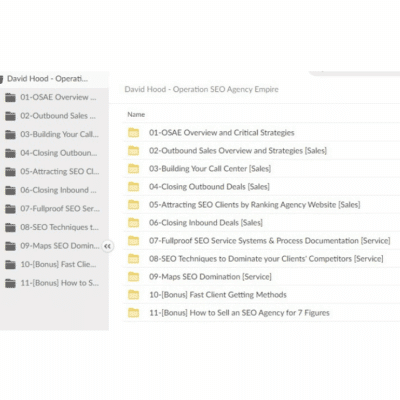Click yellow folder icon for 08-SEO Techniques to Dominate
This screenshot has width=400, height=400.
(133, 259)
